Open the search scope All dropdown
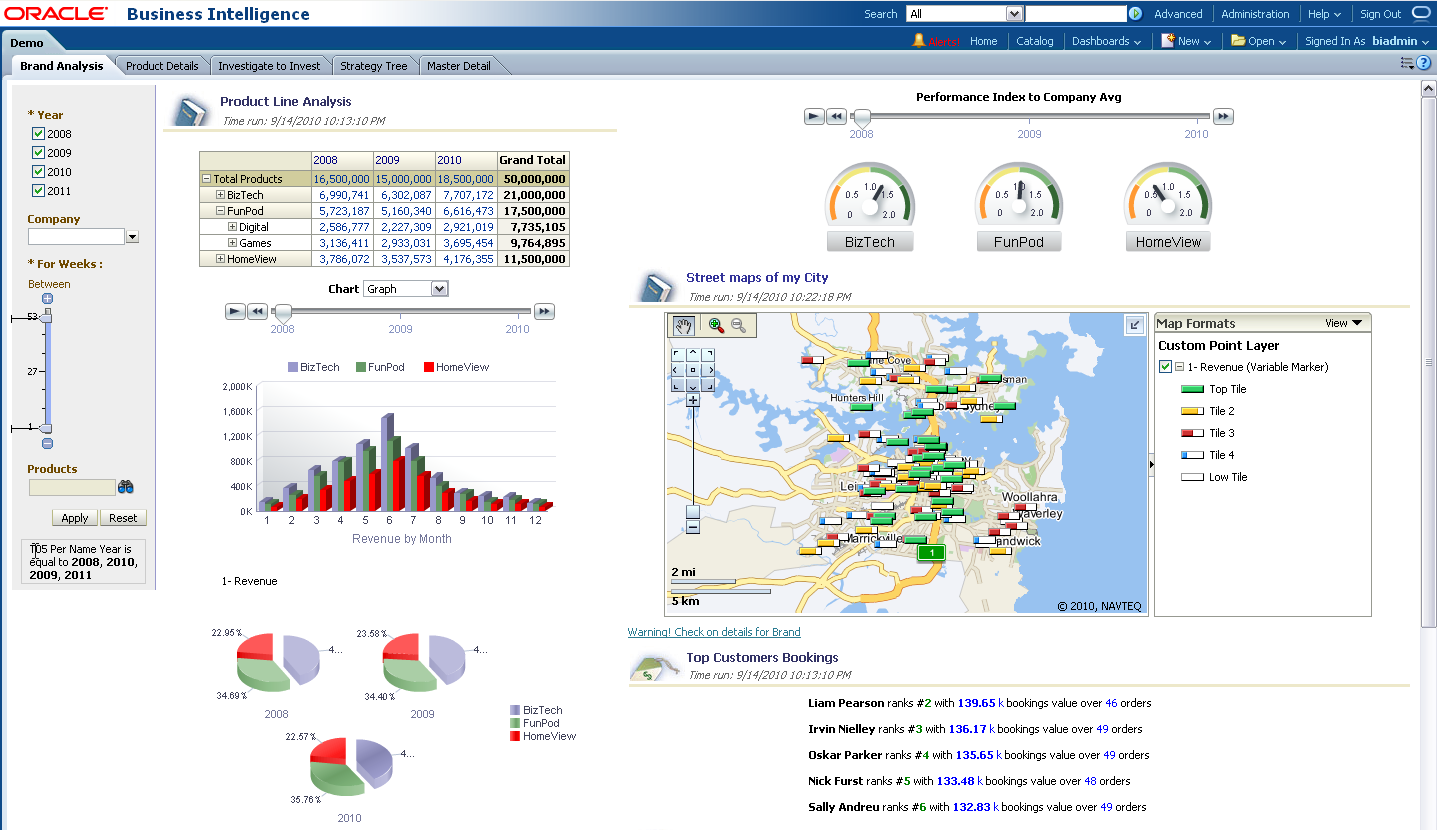 coord(964,14)
